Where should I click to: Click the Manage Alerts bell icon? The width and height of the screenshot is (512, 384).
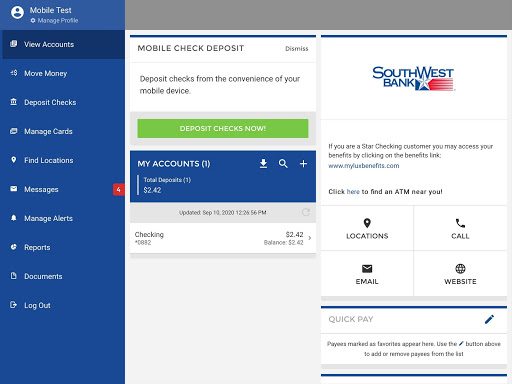tap(14, 218)
